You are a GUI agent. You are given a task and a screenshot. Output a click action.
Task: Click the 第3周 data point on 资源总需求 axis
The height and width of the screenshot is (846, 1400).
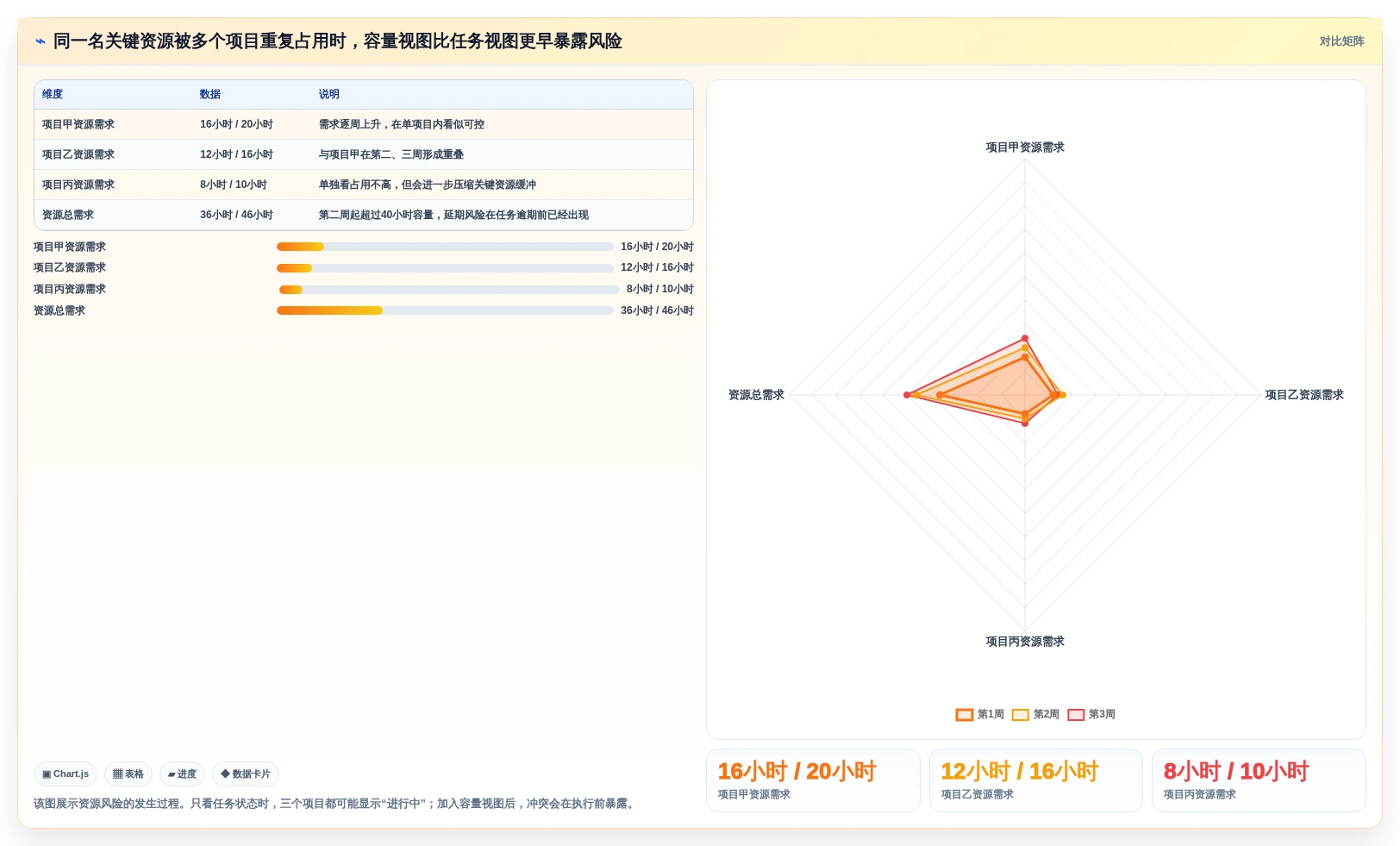pyautogui.click(x=907, y=395)
